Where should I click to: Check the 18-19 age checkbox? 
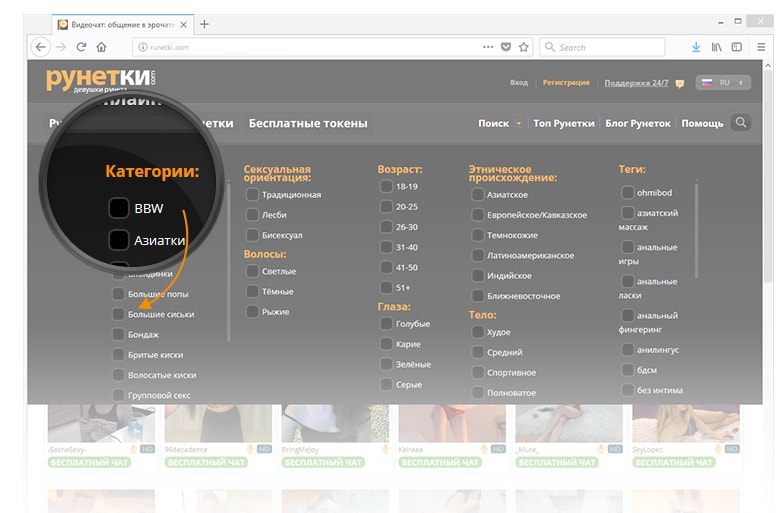click(x=386, y=186)
